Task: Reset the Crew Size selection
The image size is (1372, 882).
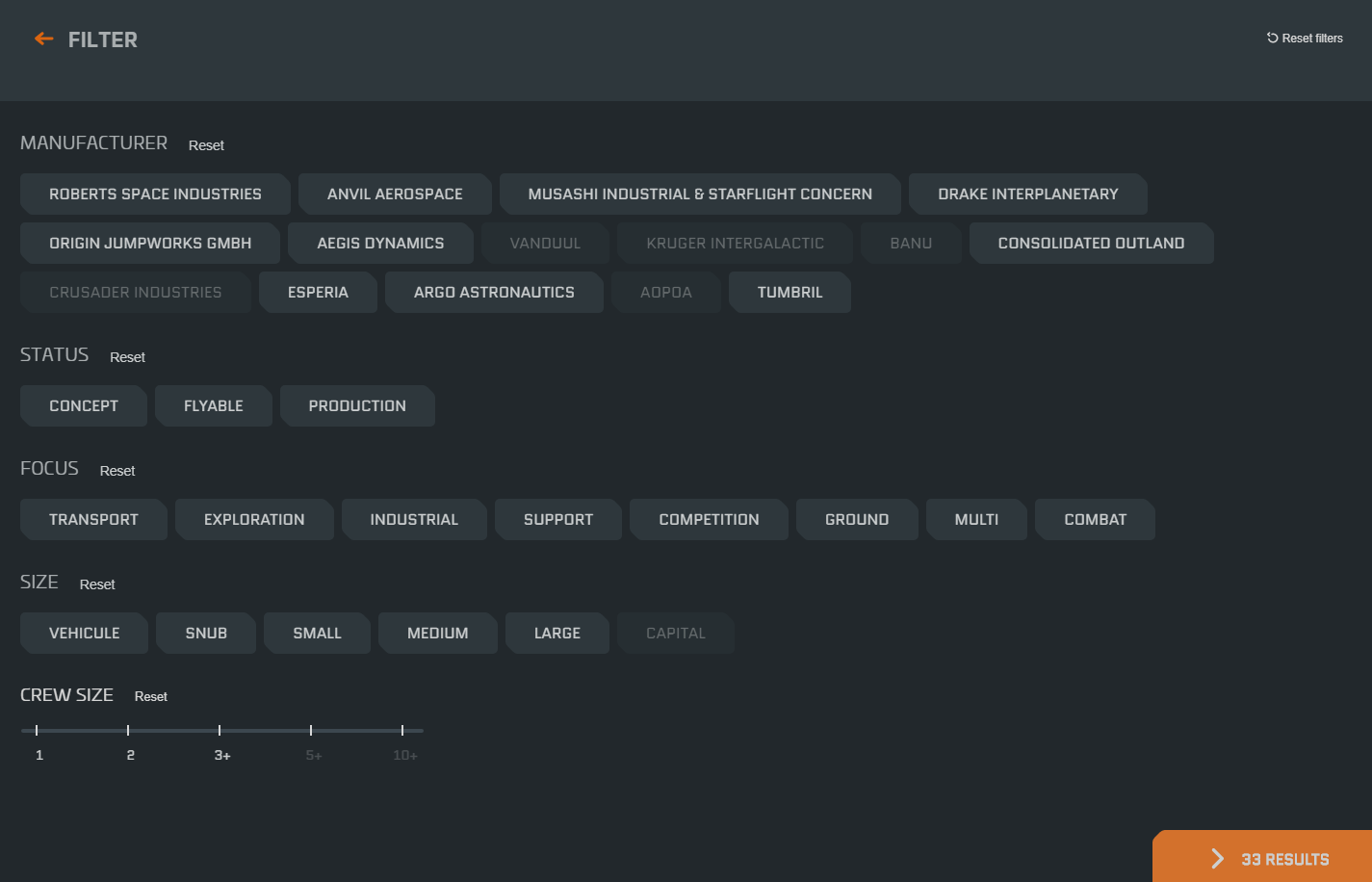Action: pos(151,696)
